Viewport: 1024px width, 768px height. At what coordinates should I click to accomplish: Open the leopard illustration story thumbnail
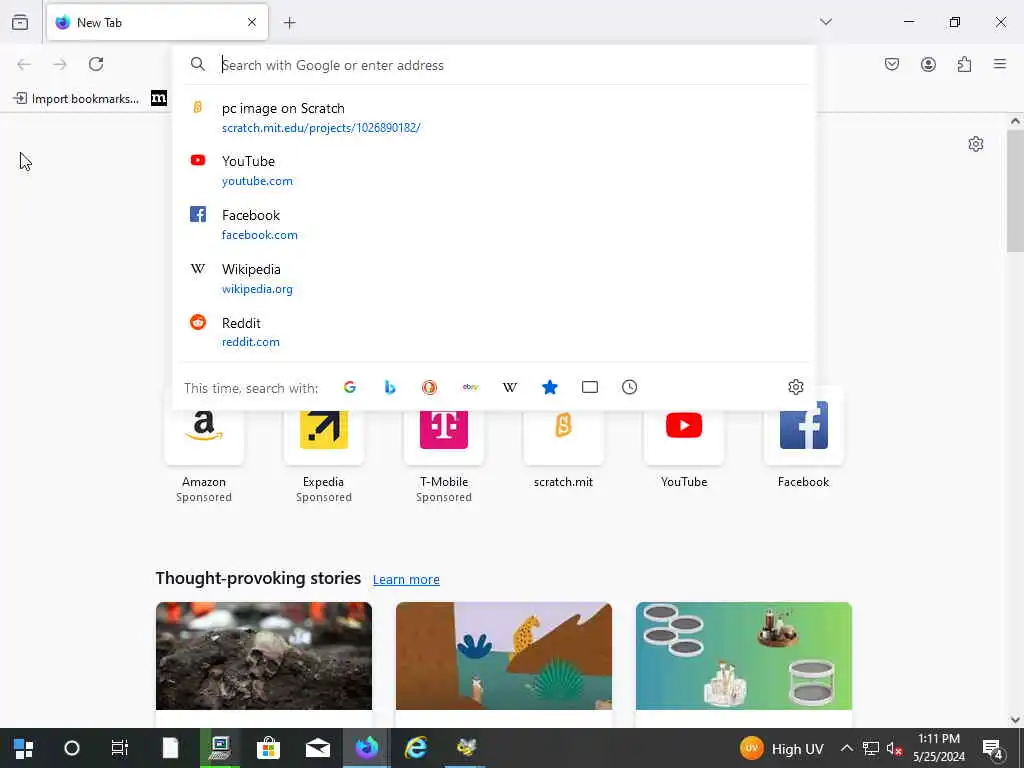click(x=504, y=656)
